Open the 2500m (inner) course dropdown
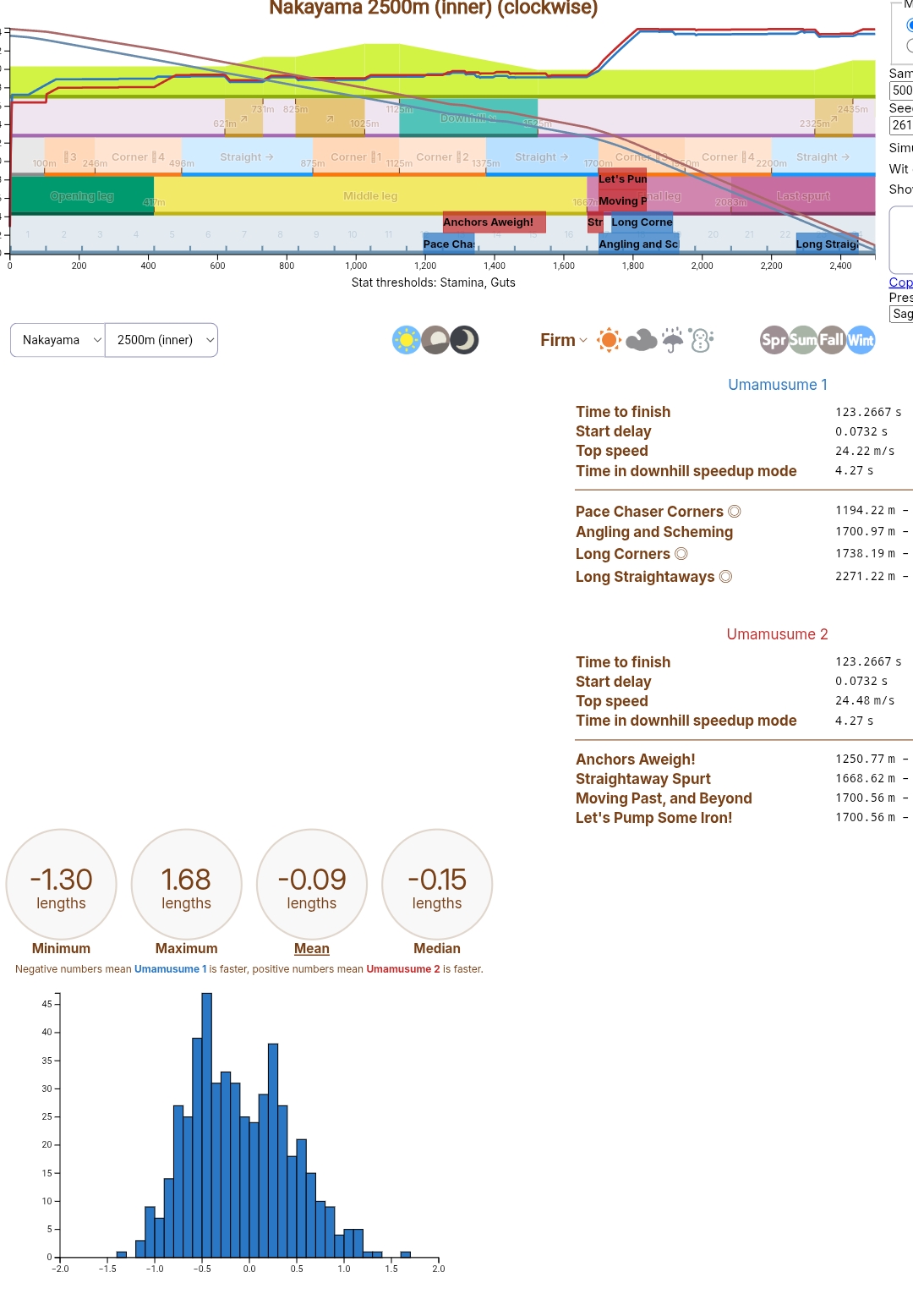Image resolution: width=913 pixels, height=1316 pixels. pos(161,340)
